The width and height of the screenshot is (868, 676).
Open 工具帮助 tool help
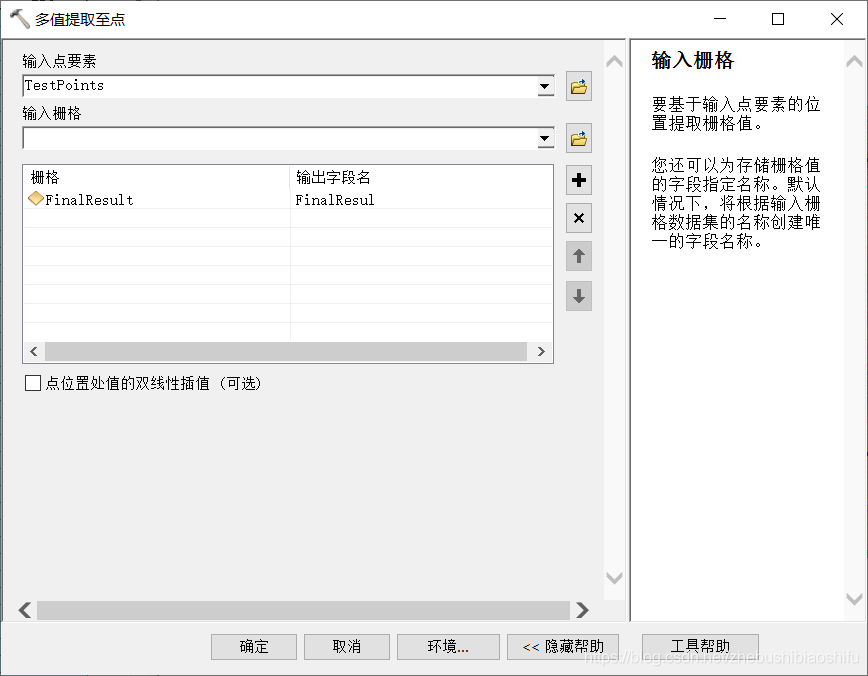pyautogui.click(x=700, y=647)
